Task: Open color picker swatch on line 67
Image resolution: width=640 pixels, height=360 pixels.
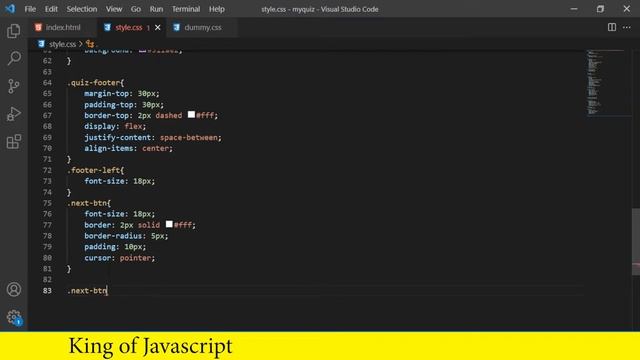Action: tap(191, 115)
